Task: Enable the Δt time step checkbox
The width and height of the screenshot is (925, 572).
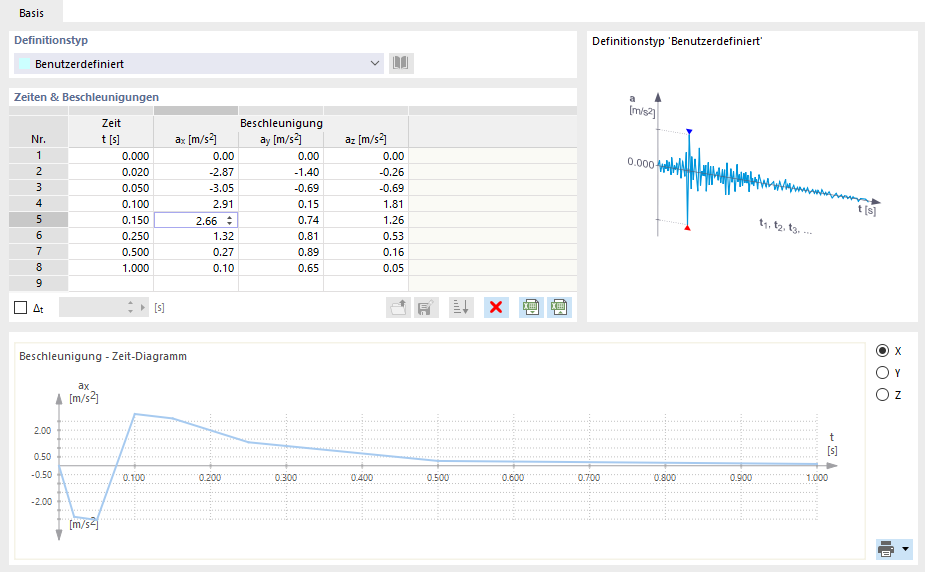Action: coord(21,308)
